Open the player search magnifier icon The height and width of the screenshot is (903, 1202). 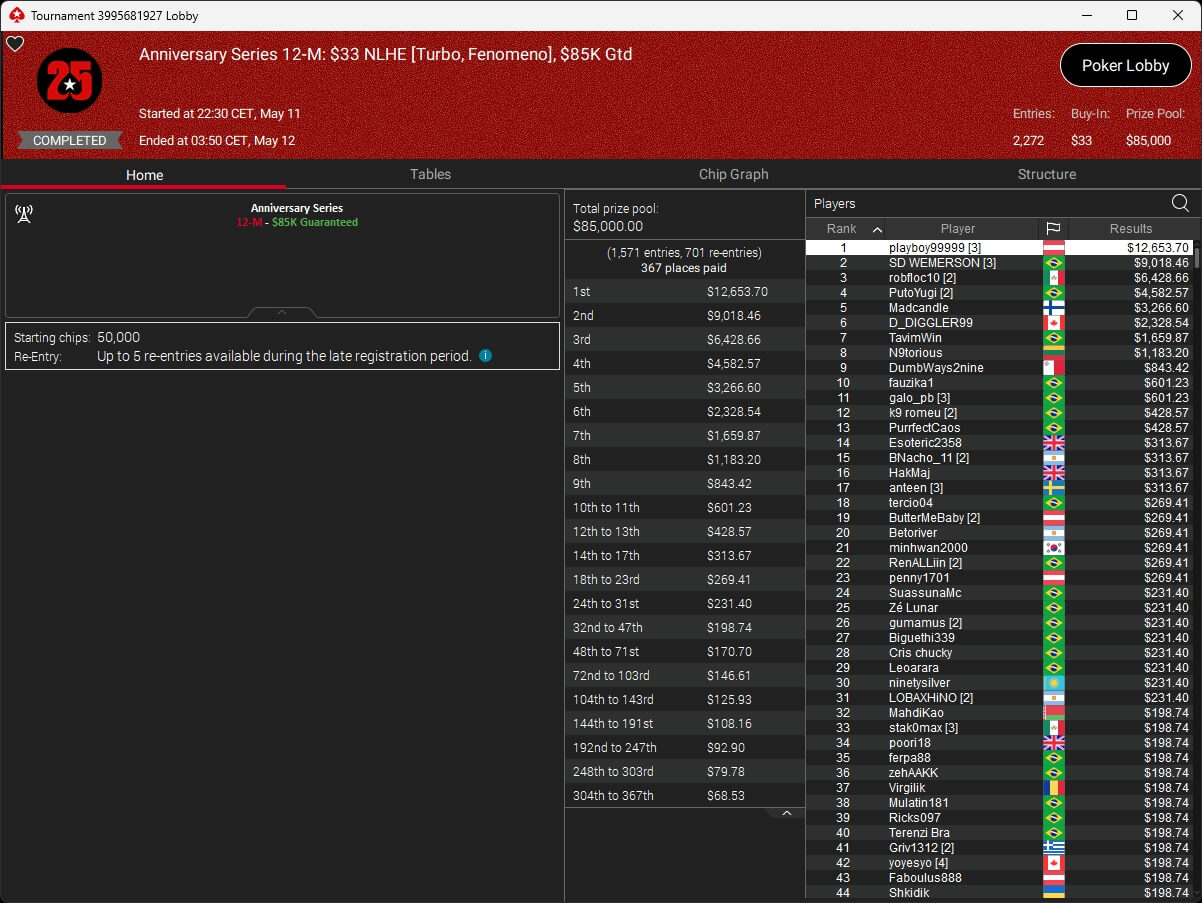point(1180,203)
